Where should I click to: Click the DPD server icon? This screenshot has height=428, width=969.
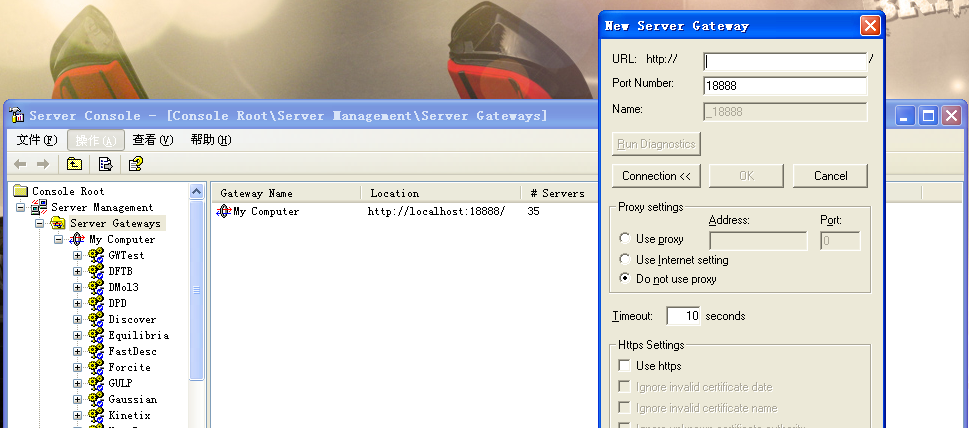coord(96,303)
